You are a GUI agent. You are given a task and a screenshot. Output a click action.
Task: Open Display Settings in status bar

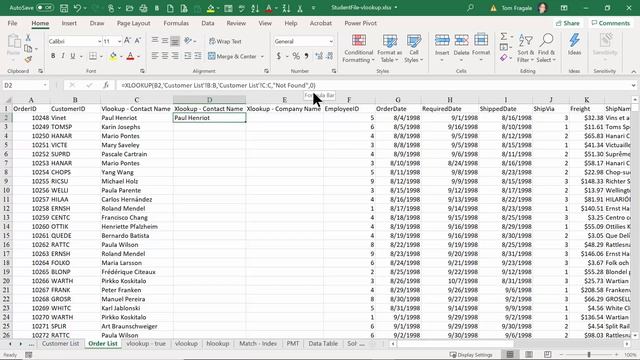coord(471,355)
